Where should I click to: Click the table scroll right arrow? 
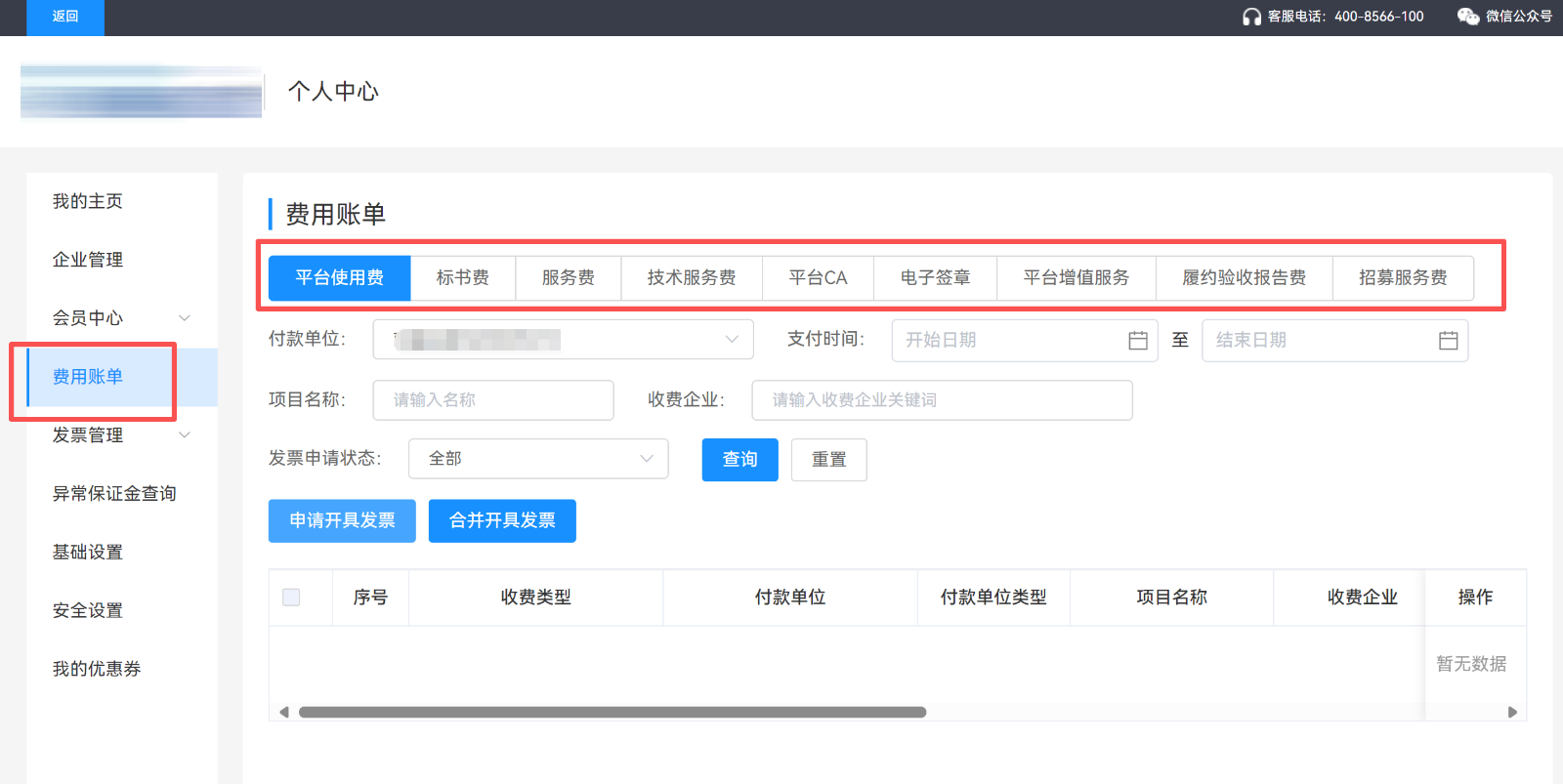1512,713
